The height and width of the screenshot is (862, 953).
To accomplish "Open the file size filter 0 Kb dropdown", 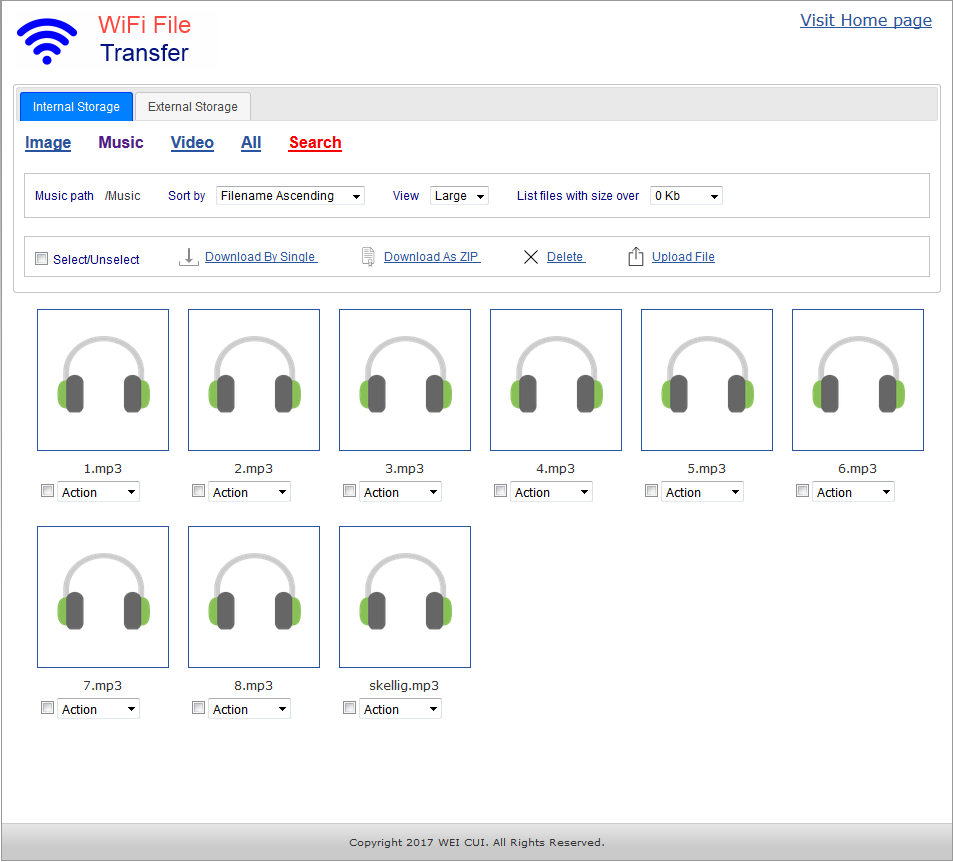I will tap(686, 196).
